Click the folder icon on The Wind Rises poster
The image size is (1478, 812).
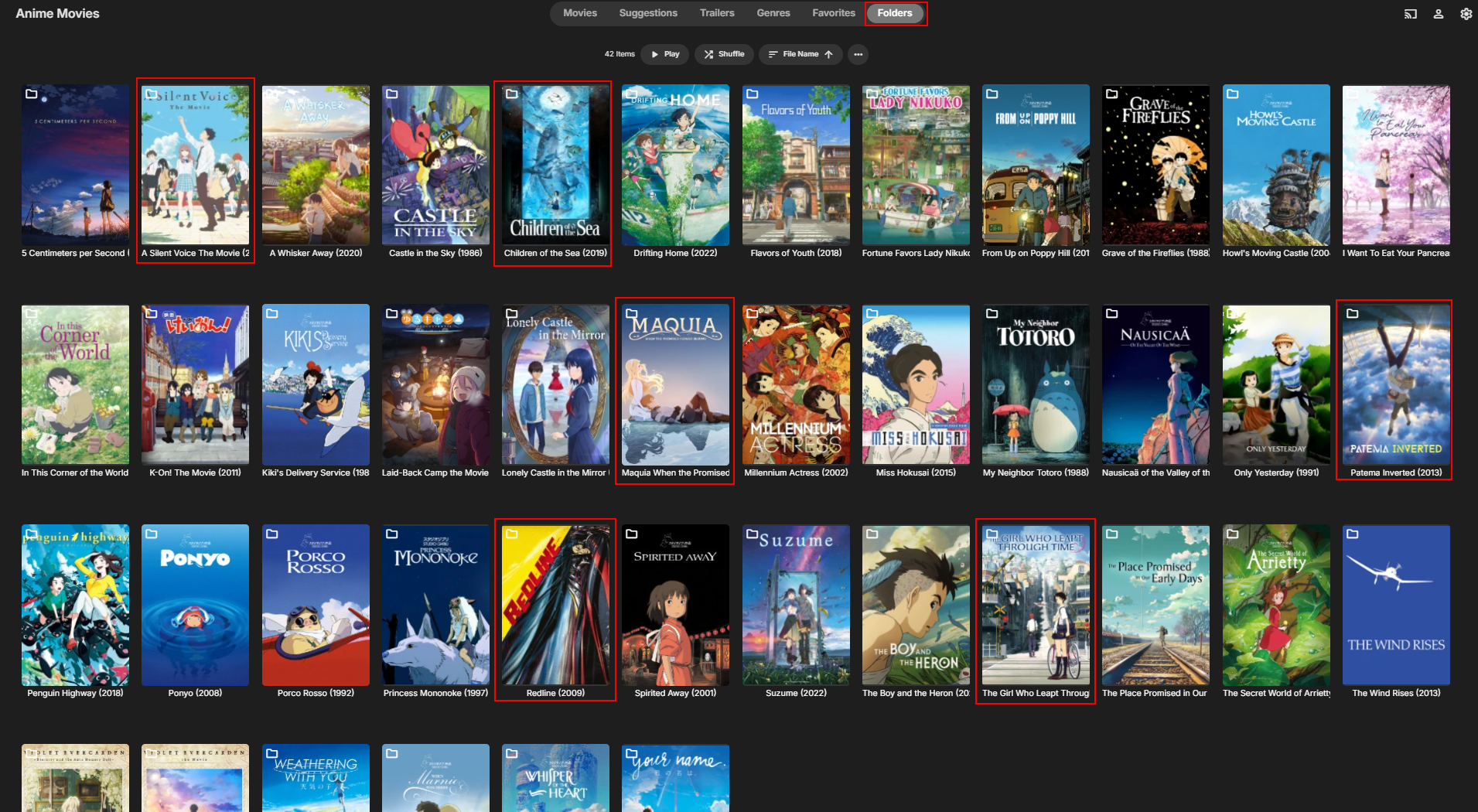1353,534
